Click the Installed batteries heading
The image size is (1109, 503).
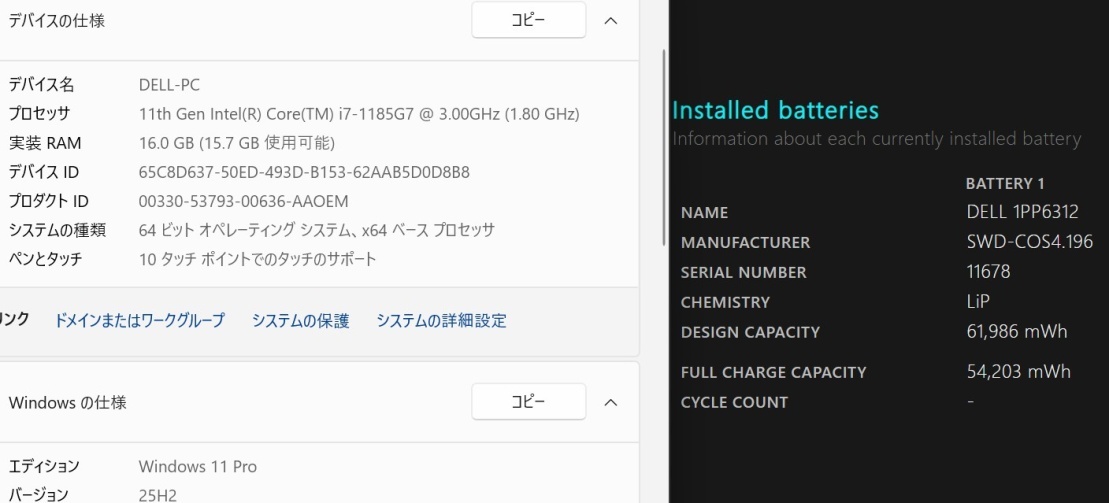775,110
